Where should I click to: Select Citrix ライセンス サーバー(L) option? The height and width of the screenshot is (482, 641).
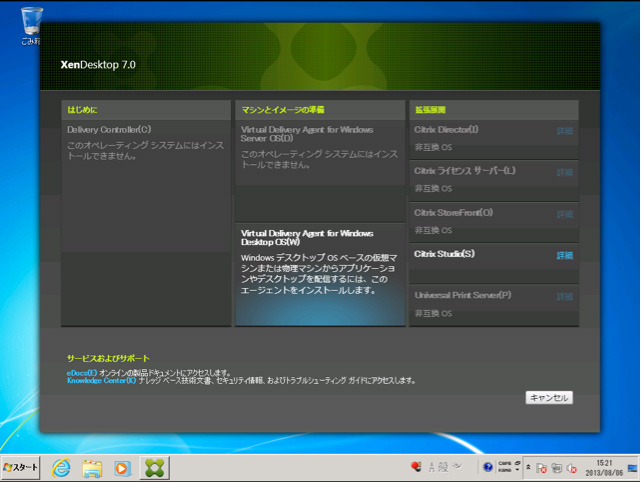coord(464,171)
